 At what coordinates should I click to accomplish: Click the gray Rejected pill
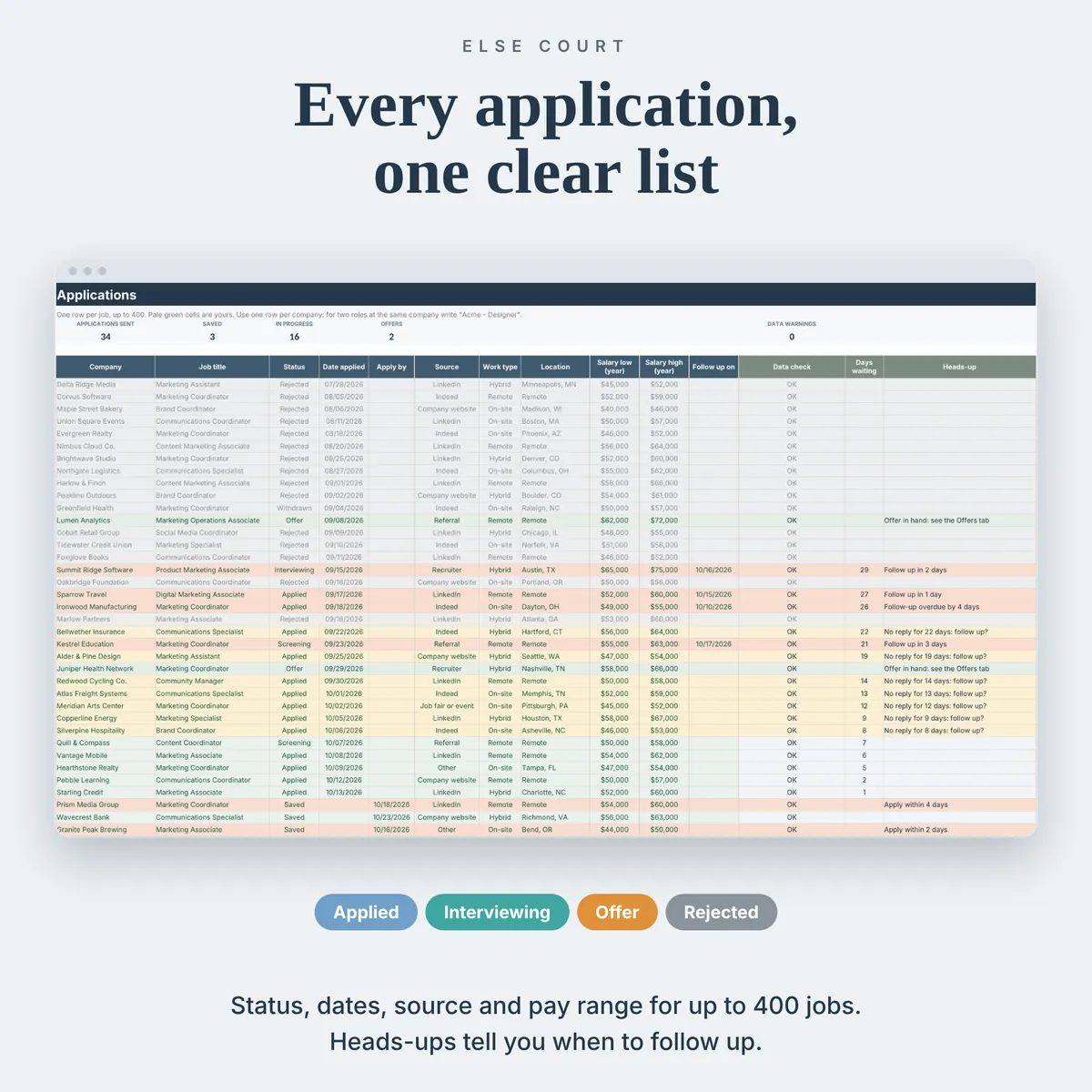coord(721,912)
